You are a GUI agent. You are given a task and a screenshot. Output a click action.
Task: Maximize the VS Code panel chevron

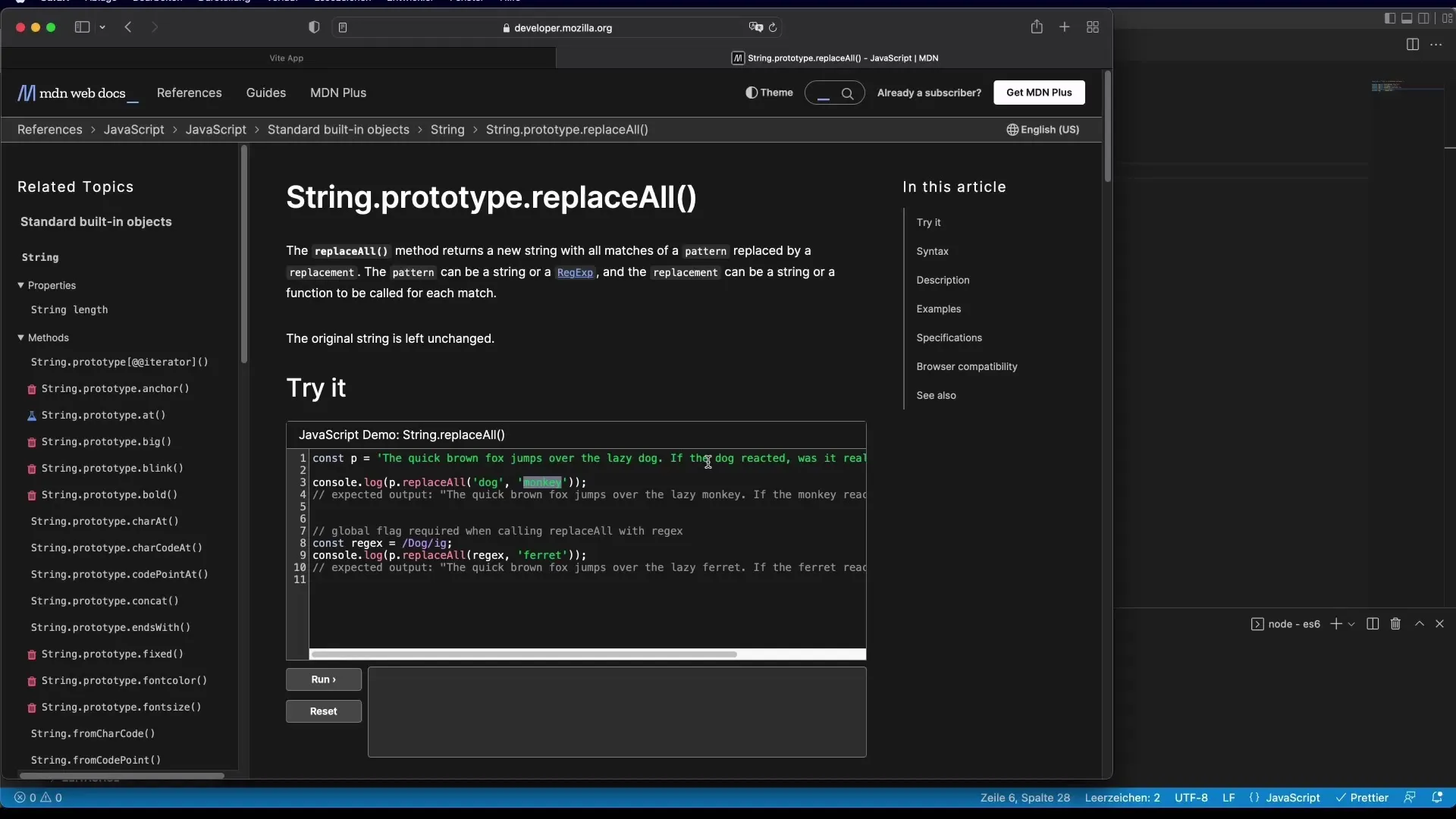pyautogui.click(x=1420, y=623)
